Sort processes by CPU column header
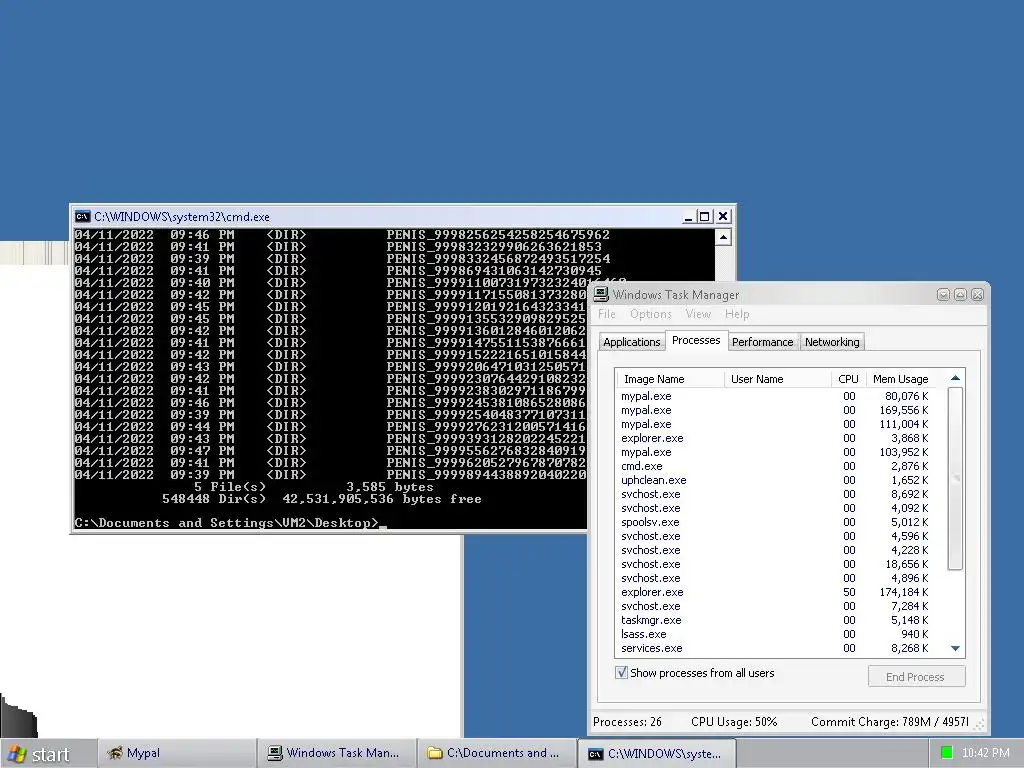The height and width of the screenshot is (768, 1024). tap(848, 379)
